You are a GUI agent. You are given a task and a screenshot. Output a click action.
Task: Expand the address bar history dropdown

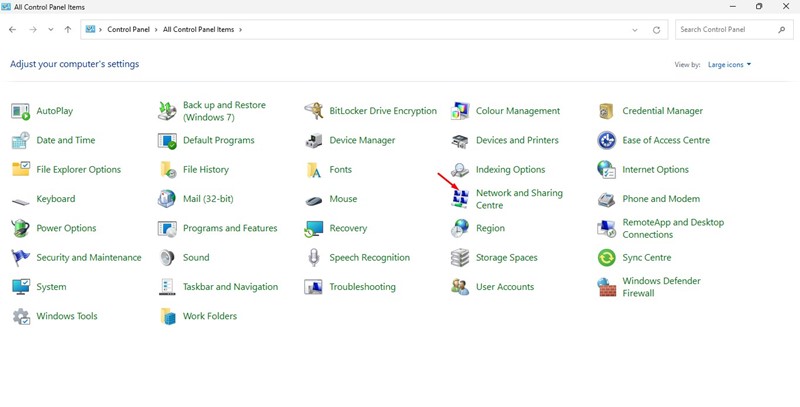pyautogui.click(x=635, y=30)
